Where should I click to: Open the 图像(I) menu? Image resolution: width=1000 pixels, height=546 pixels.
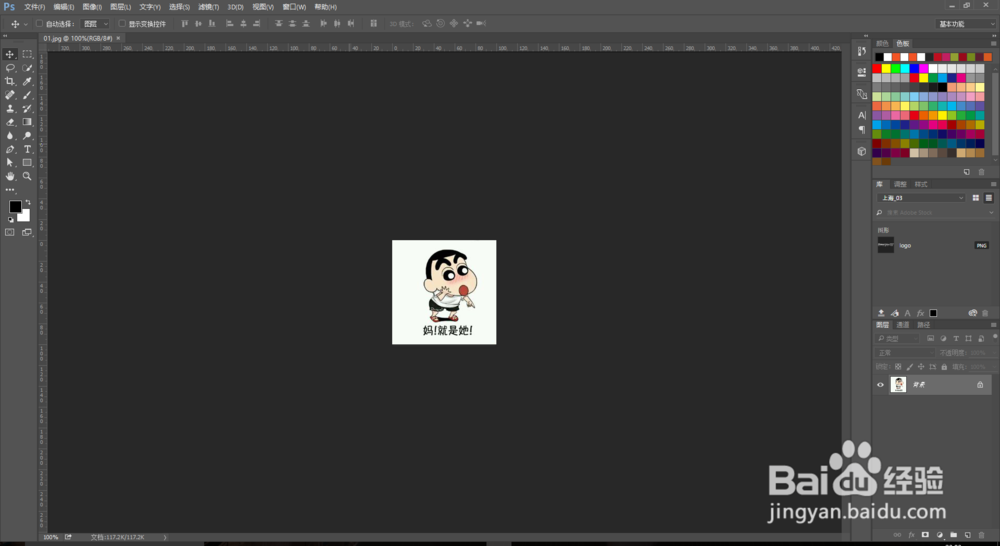tap(92, 7)
